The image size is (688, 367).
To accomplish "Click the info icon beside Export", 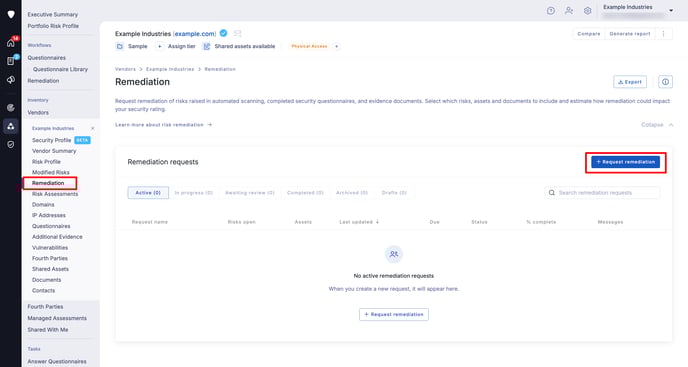I will pos(665,82).
